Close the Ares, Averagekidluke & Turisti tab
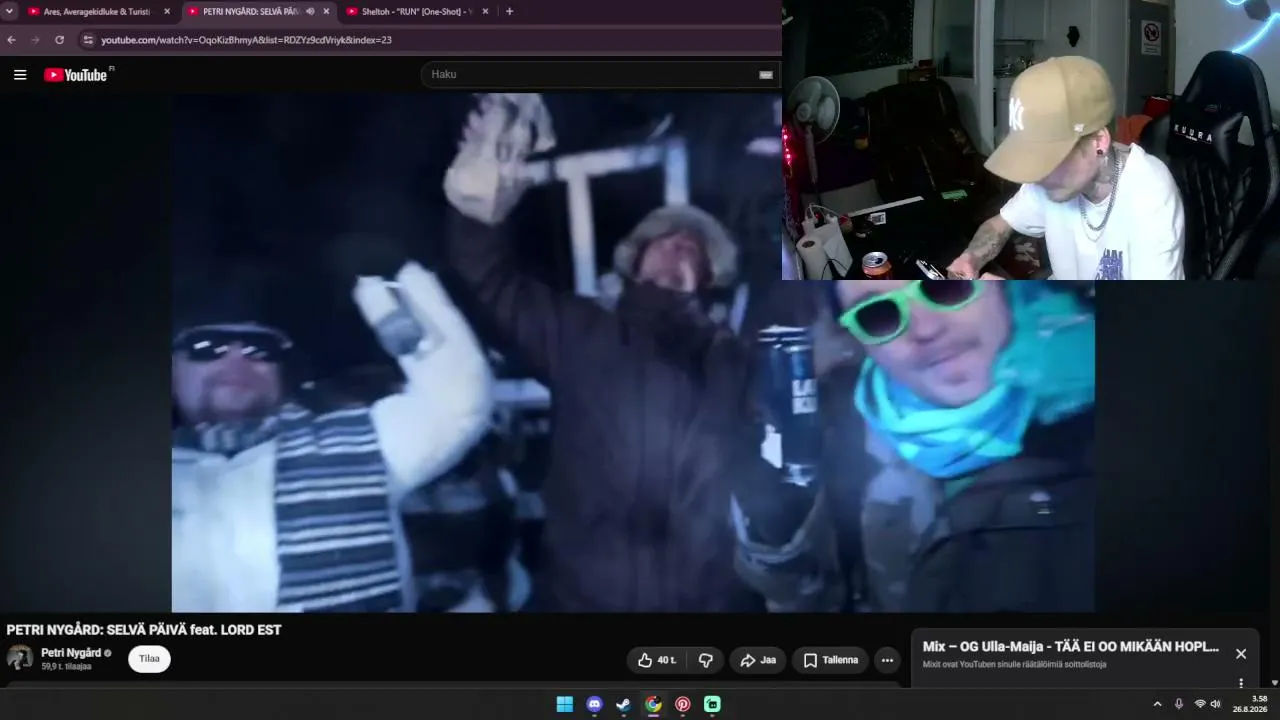Viewport: 1280px width, 720px height. [x=166, y=11]
